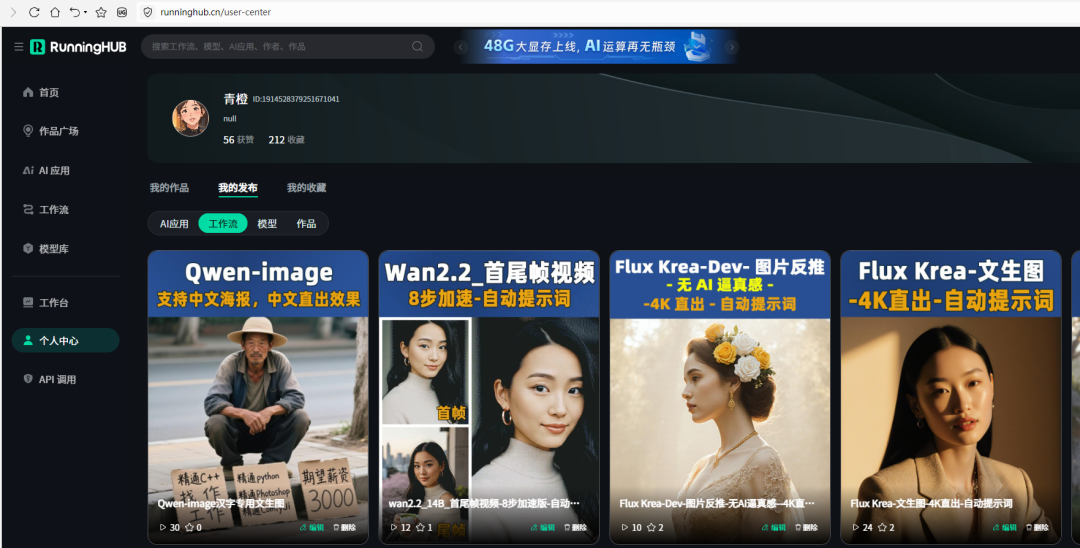The width and height of the screenshot is (1080, 548).
Task: Click run count 30 on Qwen-image card
Action: [169, 527]
